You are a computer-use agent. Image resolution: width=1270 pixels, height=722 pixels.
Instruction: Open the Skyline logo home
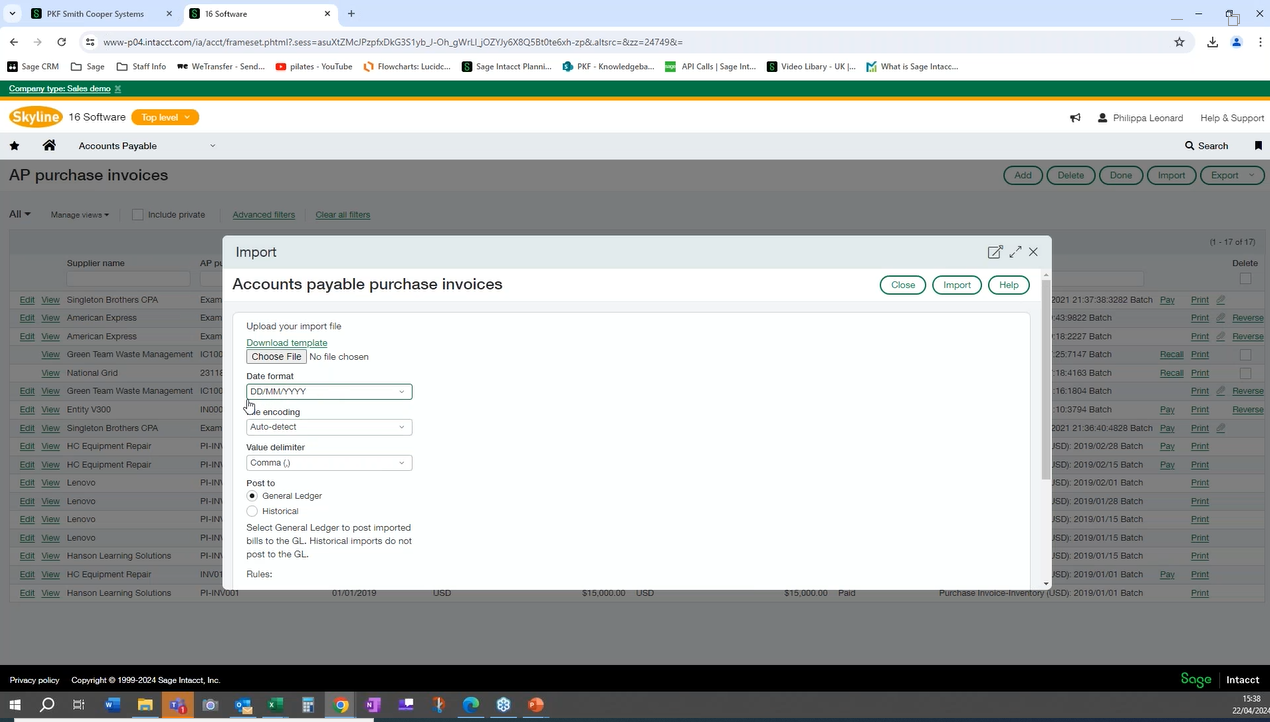[x=35, y=117]
